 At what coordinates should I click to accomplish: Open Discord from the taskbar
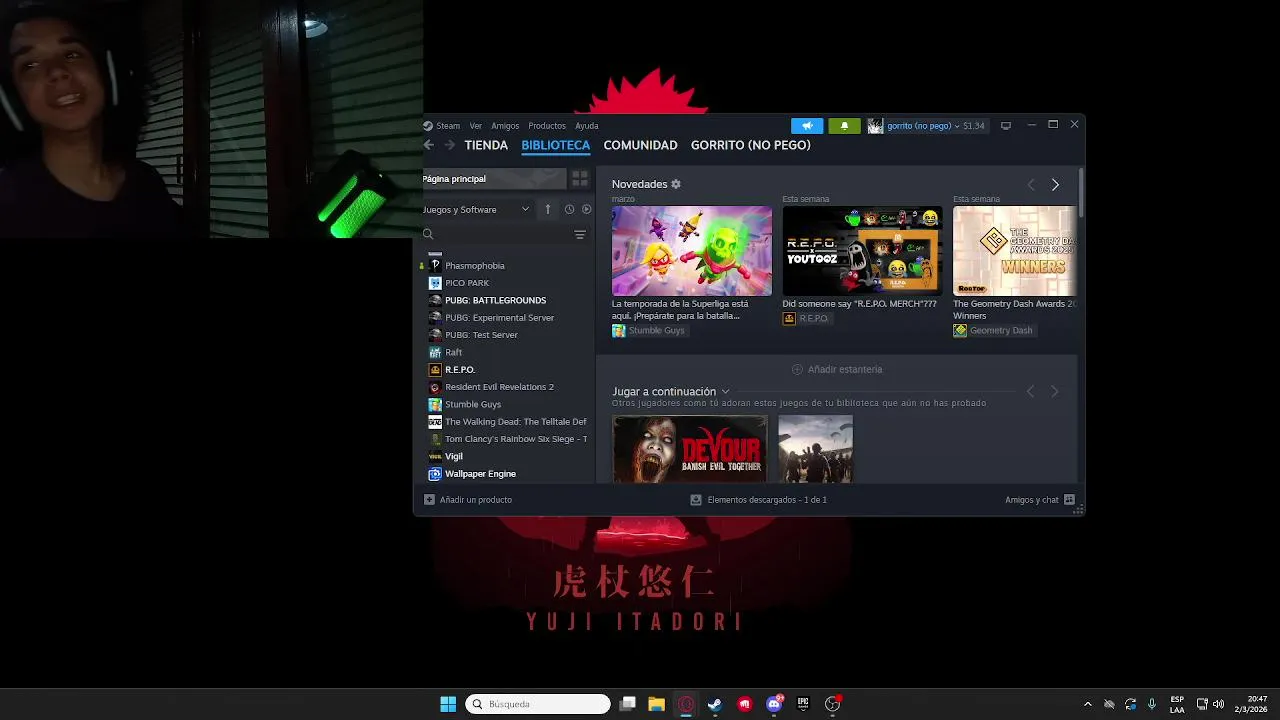coord(774,704)
